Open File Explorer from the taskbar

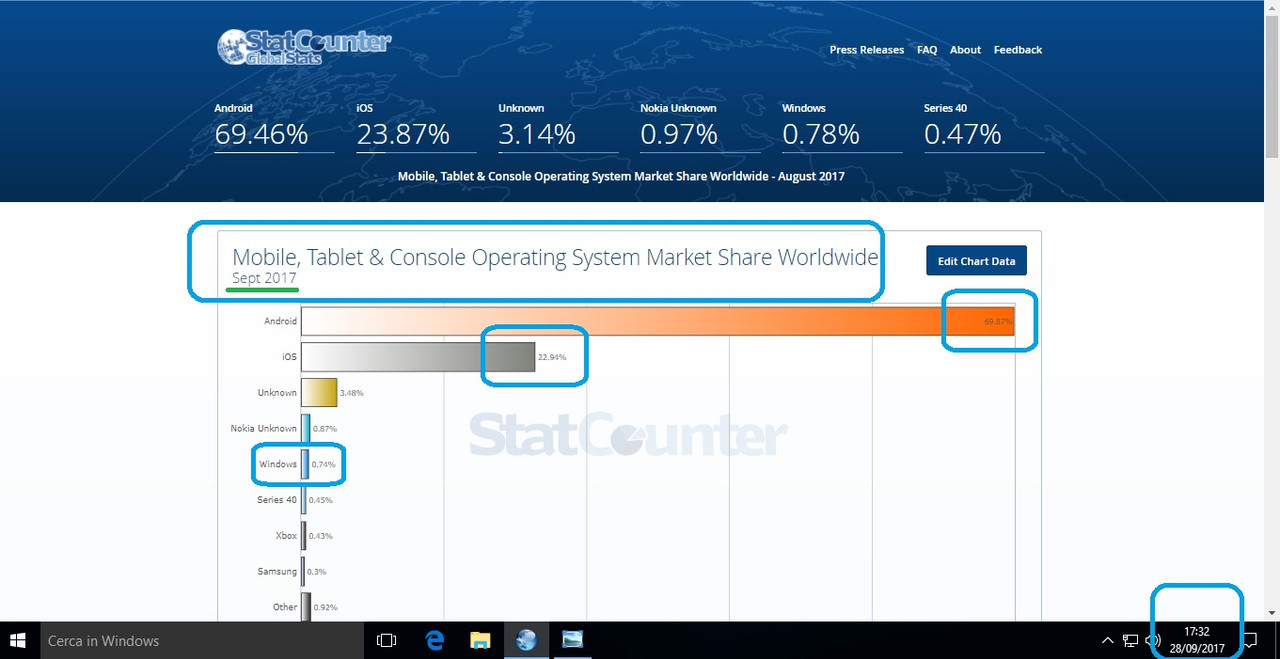tap(480, 640)
